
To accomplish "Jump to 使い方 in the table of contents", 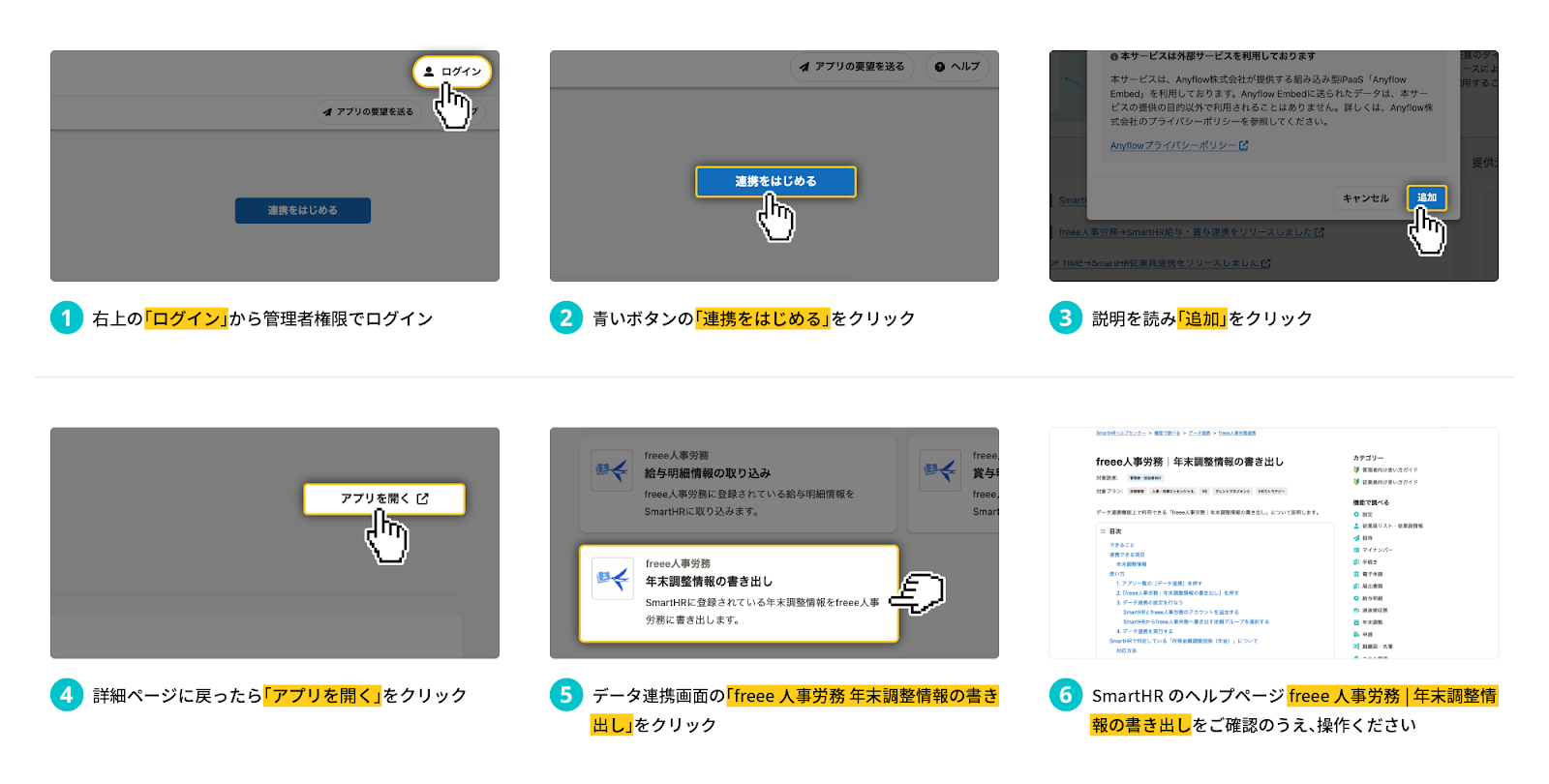I will (1117, 574).
